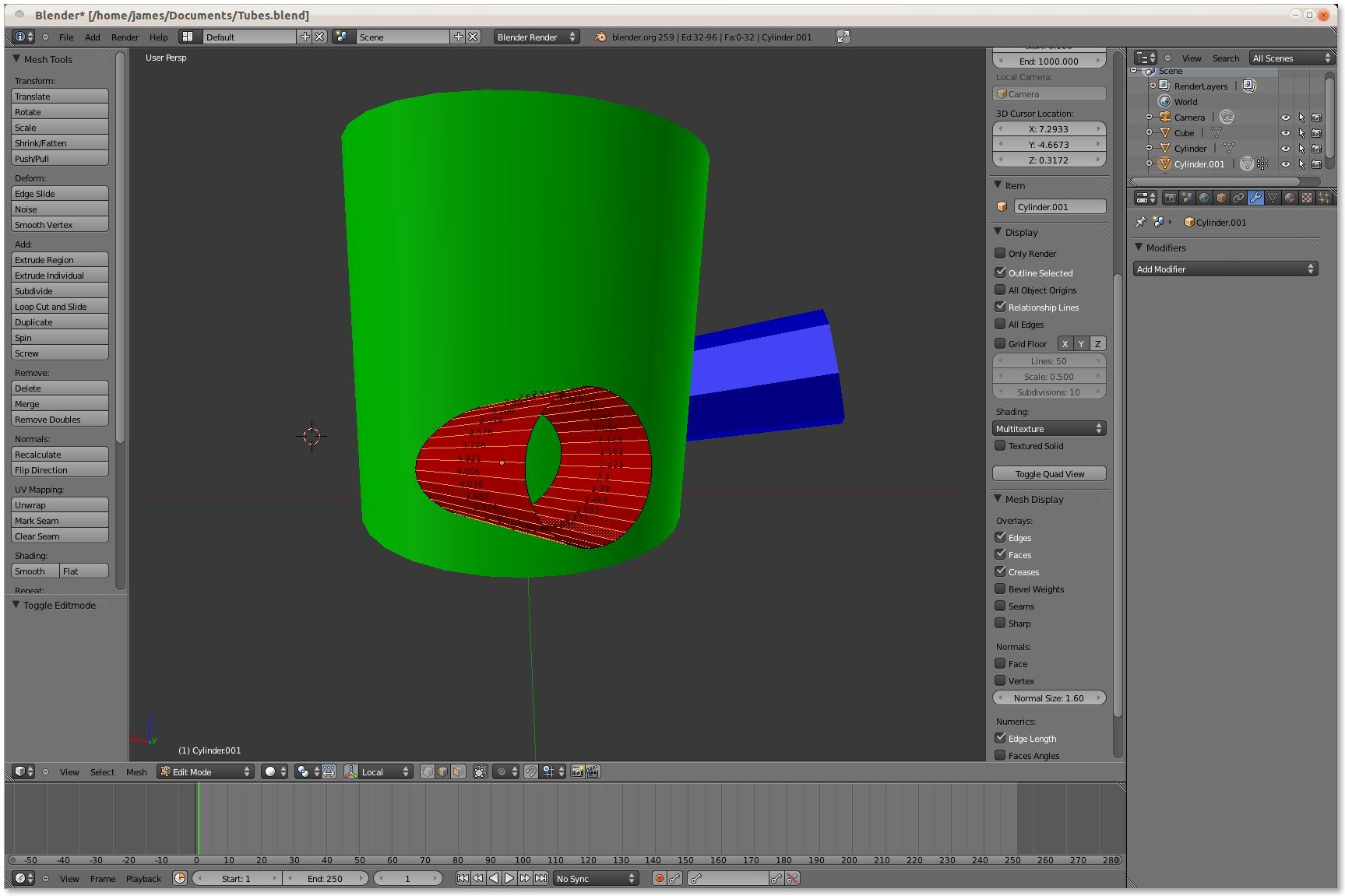Toggle the snap magnet in viewport header
Viewport: 1345px width, 896px height.
coord(530,771)
